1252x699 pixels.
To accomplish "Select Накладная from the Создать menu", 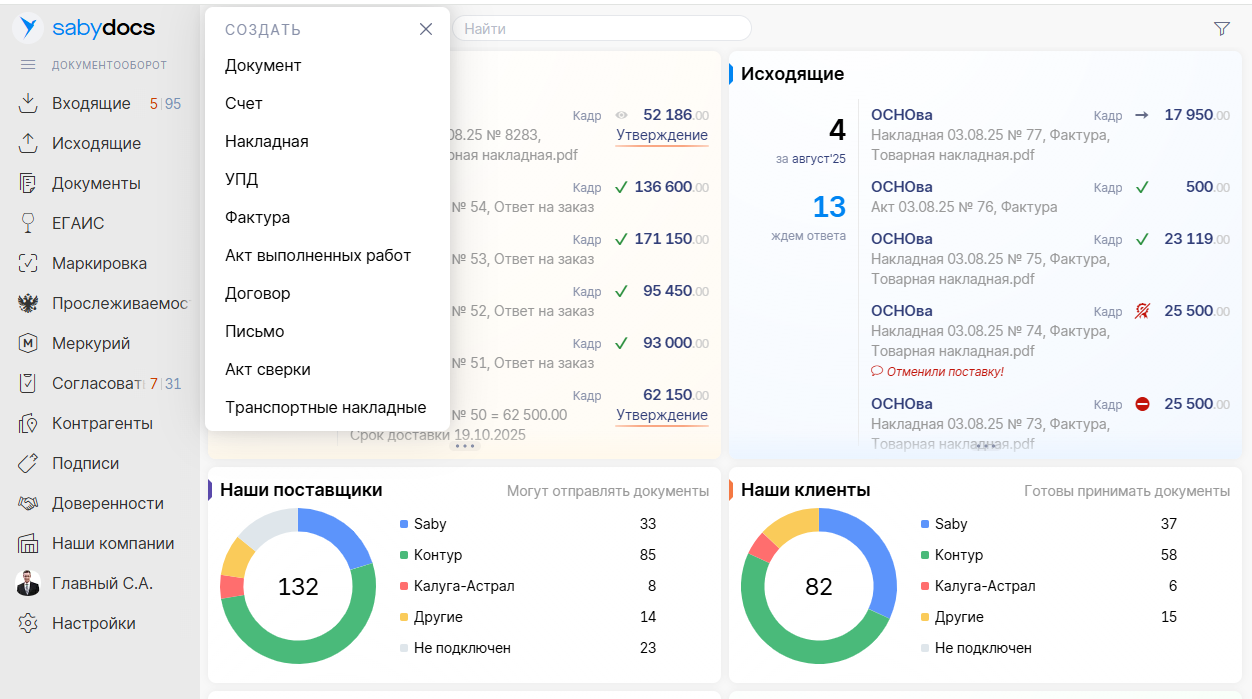I will coord(266,141).
